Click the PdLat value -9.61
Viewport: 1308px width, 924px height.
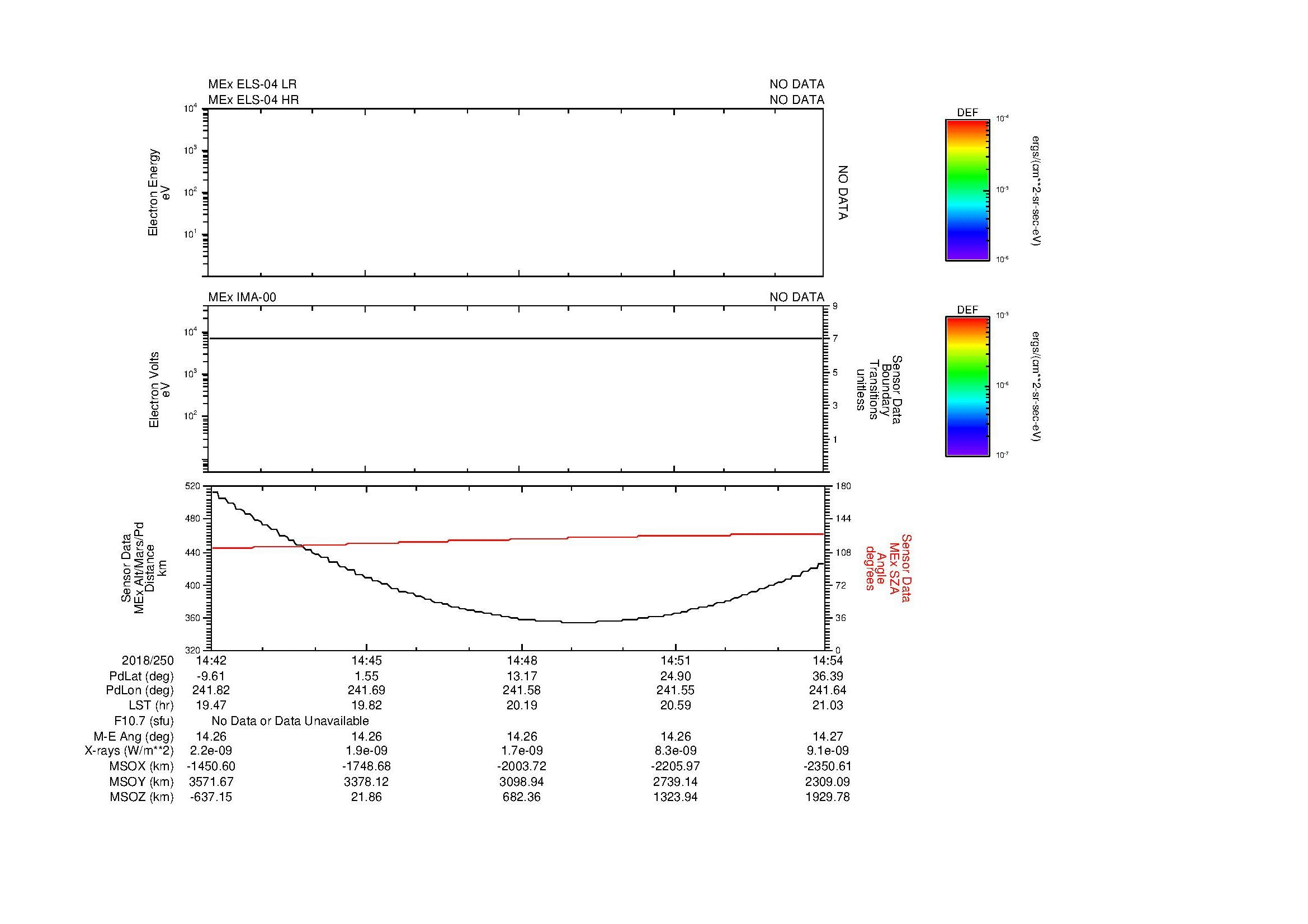(211, 676)
